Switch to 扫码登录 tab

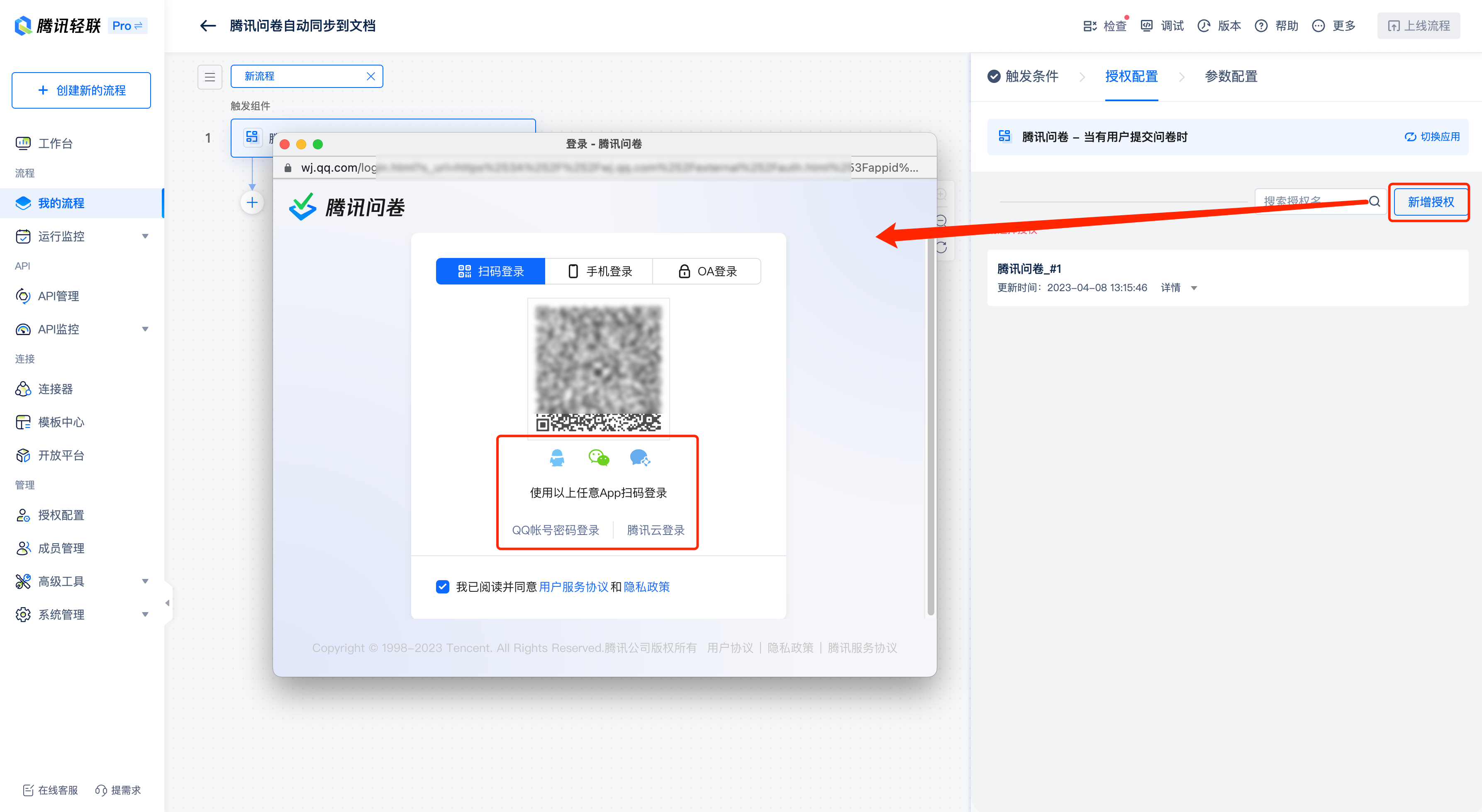click(490, 272)
